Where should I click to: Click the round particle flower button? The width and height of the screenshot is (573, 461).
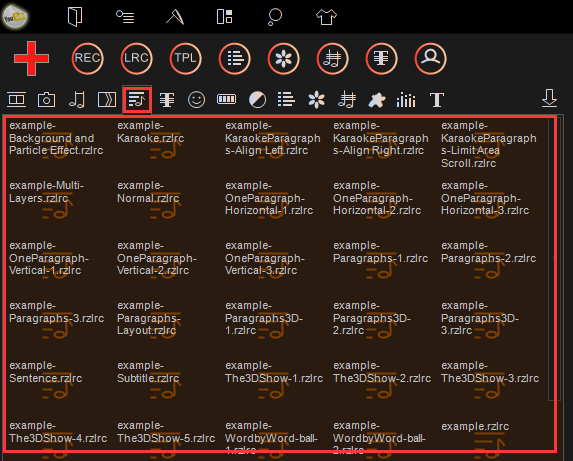284,58
